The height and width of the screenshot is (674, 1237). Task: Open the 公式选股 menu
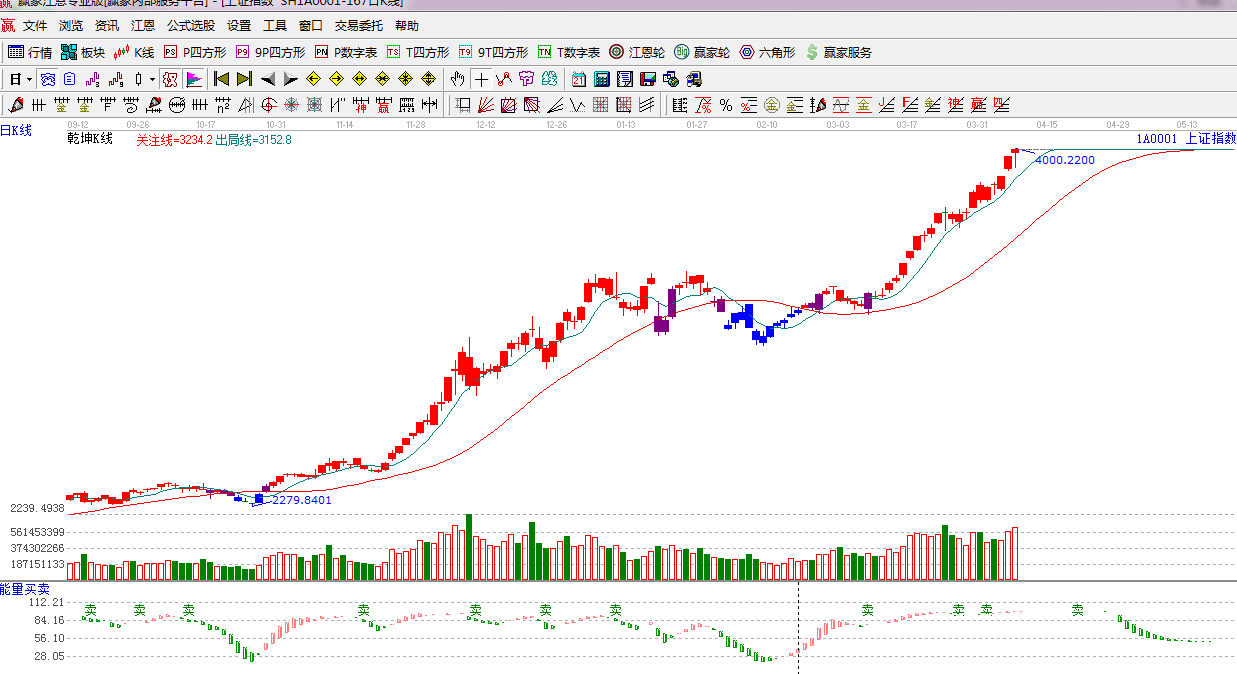pyautogui.click(x=190, y=26)
